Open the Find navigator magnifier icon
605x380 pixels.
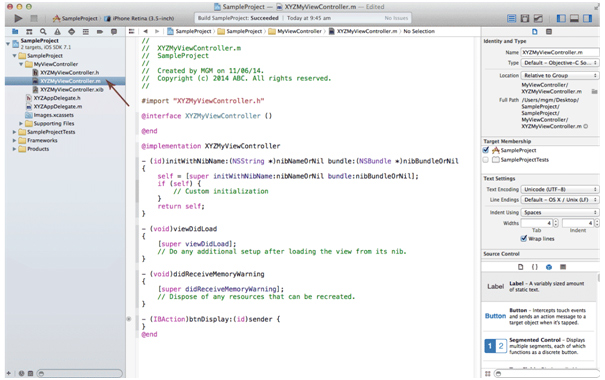(x=43, y=31)
